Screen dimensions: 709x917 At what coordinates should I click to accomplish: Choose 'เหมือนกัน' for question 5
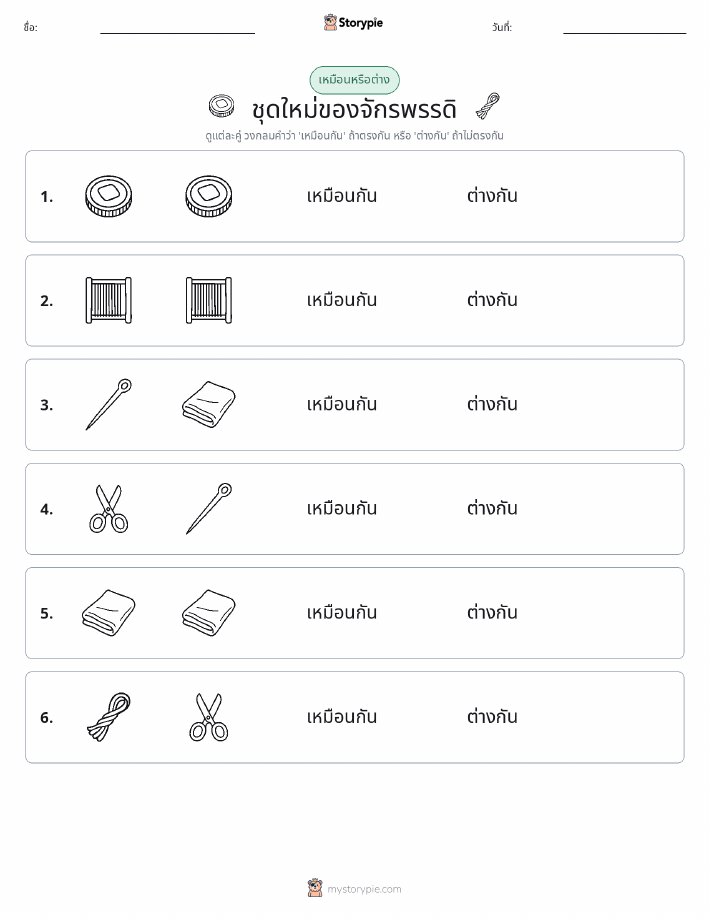[x=342, y=613]
